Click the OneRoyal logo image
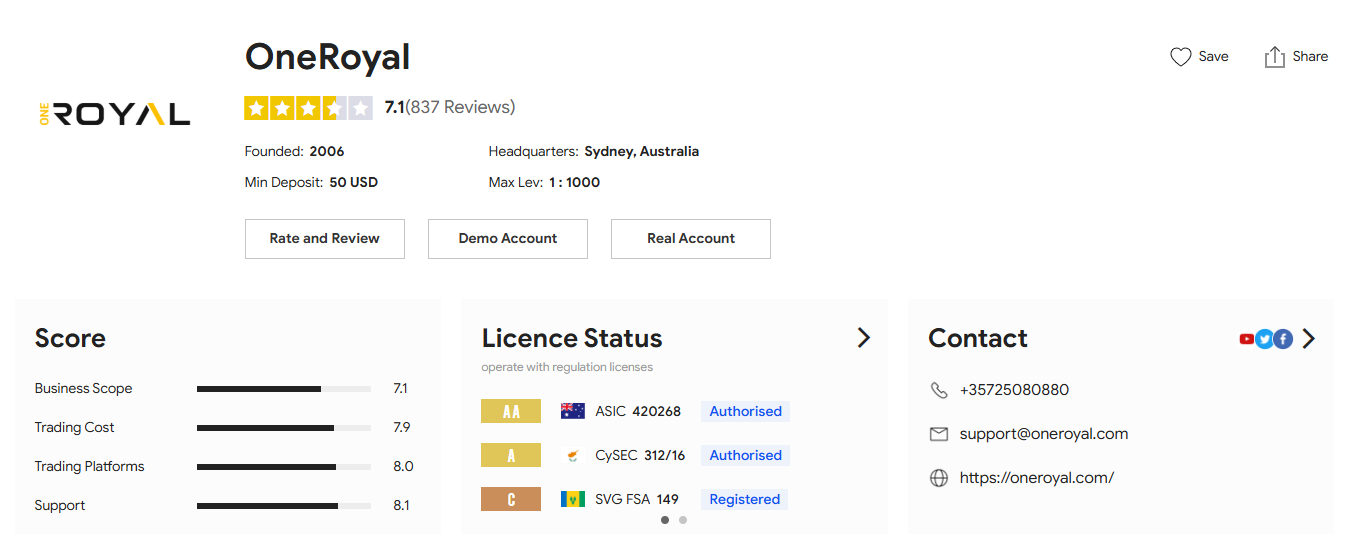This screenshot has height=542, width=1351. [113, 113]
